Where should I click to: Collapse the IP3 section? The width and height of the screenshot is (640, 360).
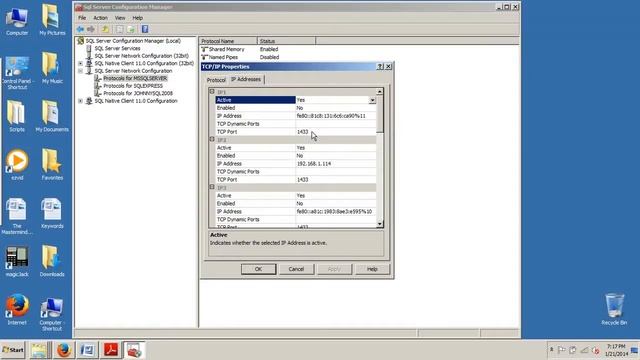pos(212,187)
